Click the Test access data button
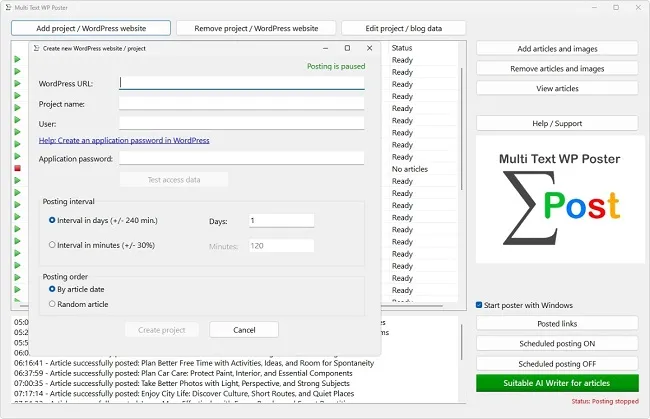Viewport: 650px width, 419px height. [x=174, y=180]
